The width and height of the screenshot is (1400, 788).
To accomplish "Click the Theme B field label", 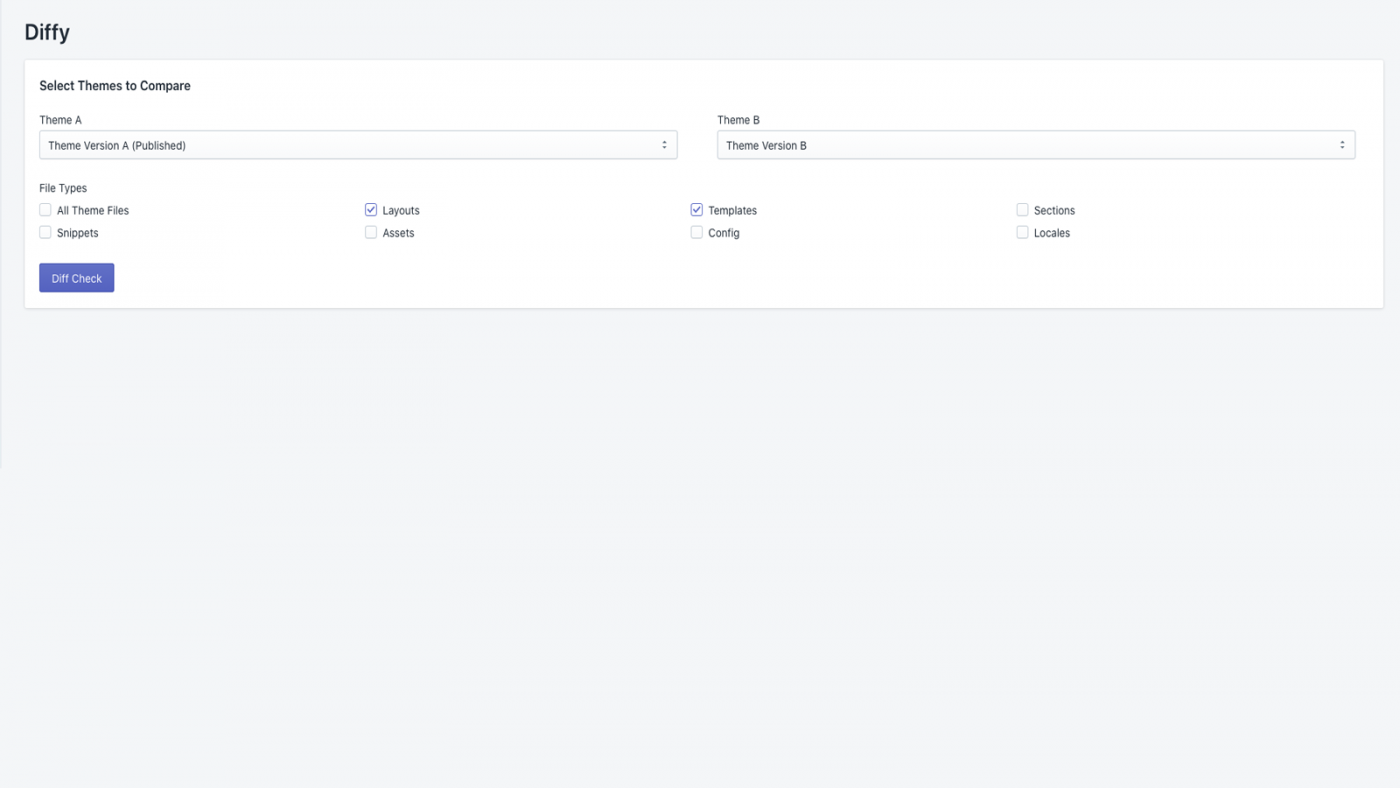I will click(x=739, y=120).
